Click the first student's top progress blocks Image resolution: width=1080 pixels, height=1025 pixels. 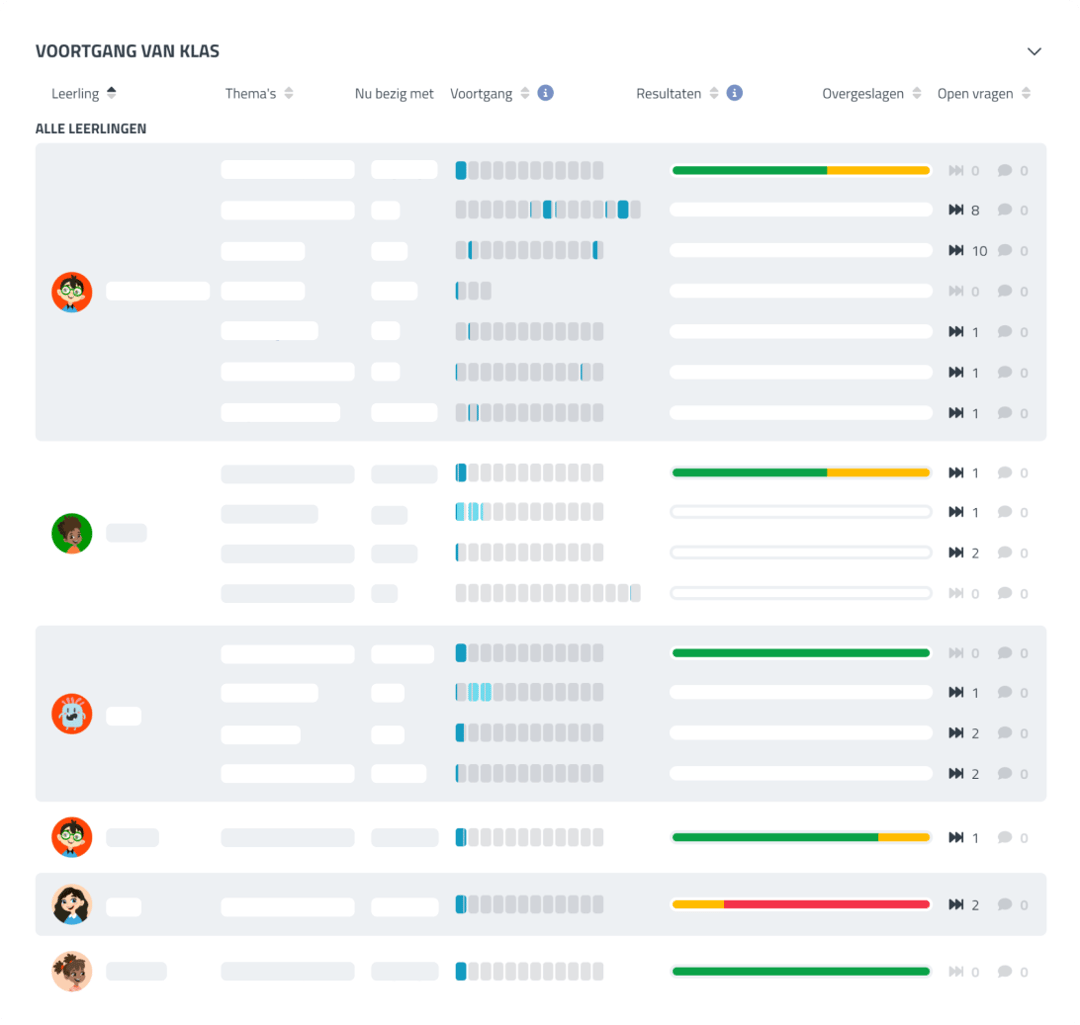coord(529,170)
